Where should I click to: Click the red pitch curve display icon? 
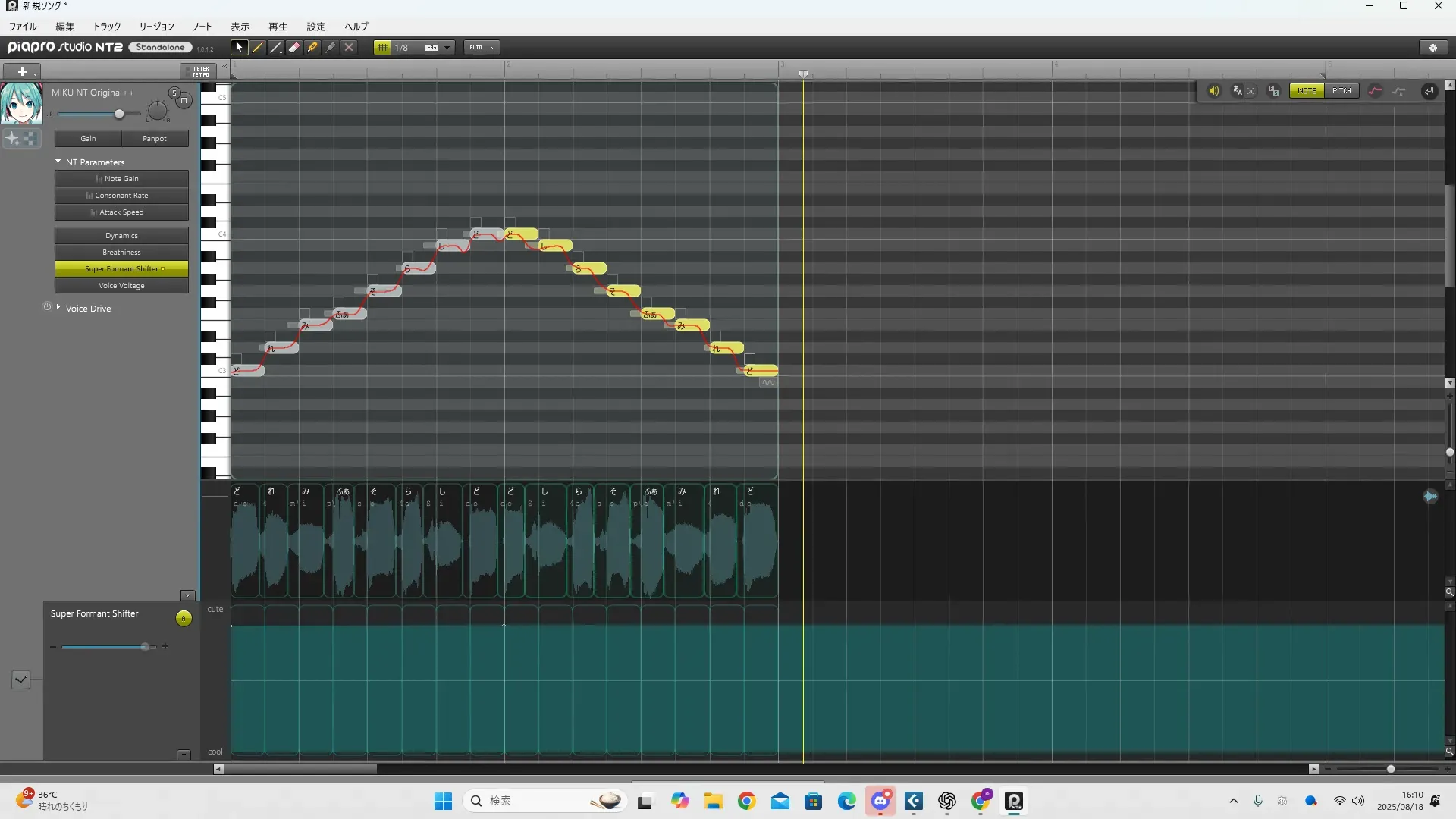(x=1375, y=91)
